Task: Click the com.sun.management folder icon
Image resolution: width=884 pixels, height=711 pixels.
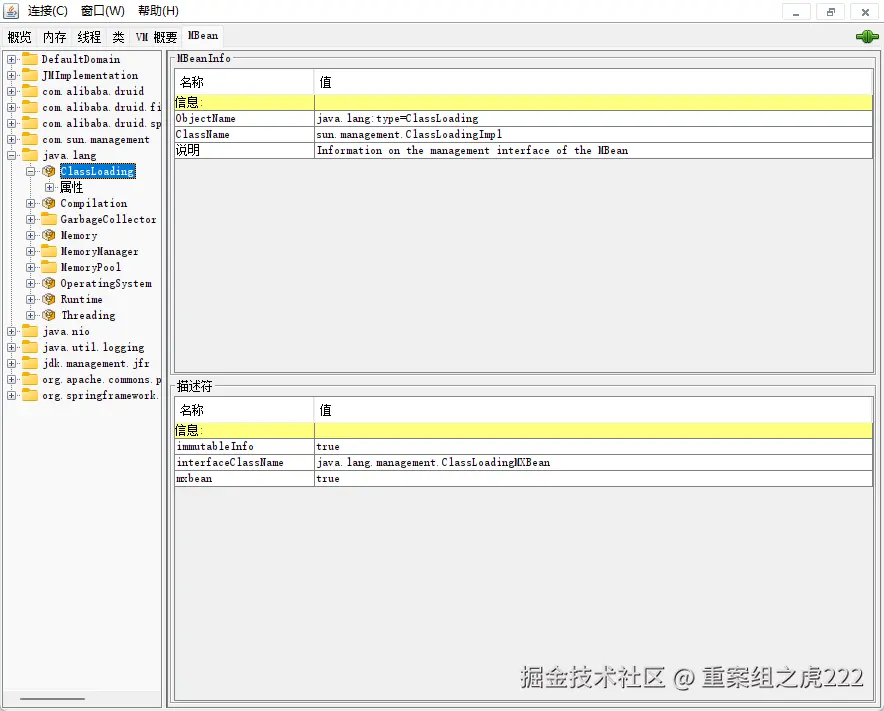Action: (x=29, y=139)
